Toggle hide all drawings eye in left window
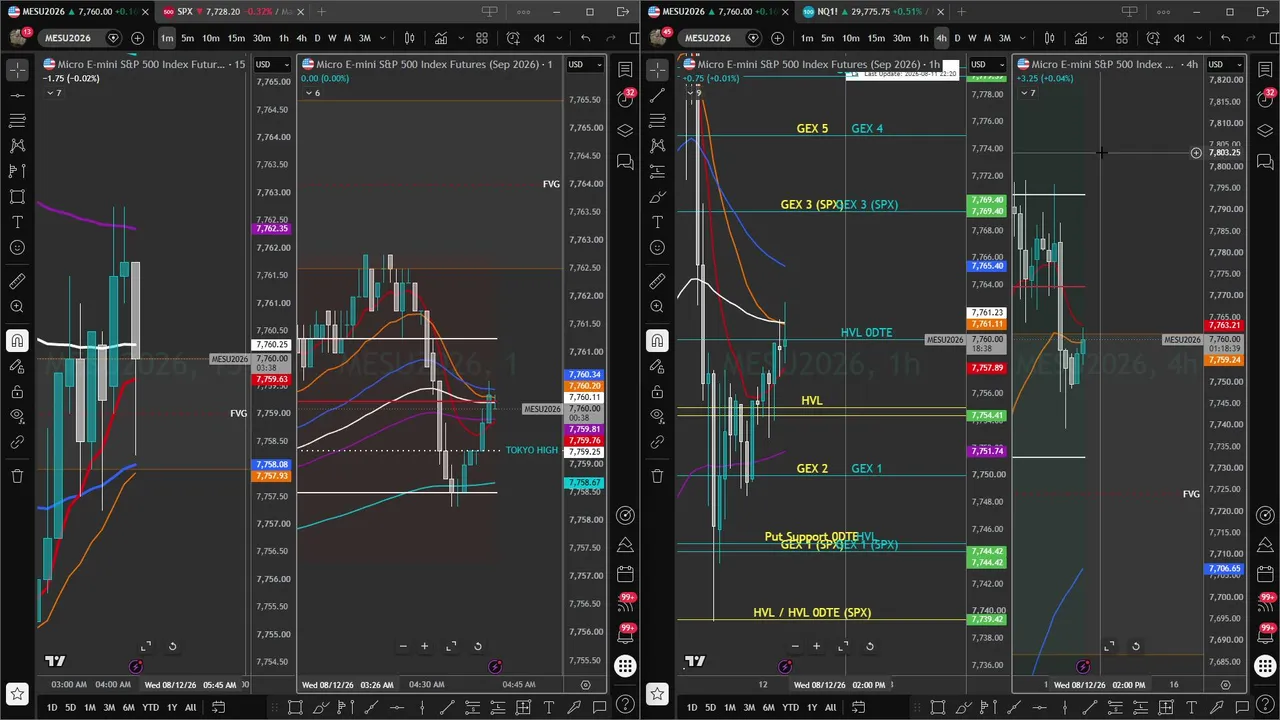1280x720 pixels. click(x=17, y=416)
